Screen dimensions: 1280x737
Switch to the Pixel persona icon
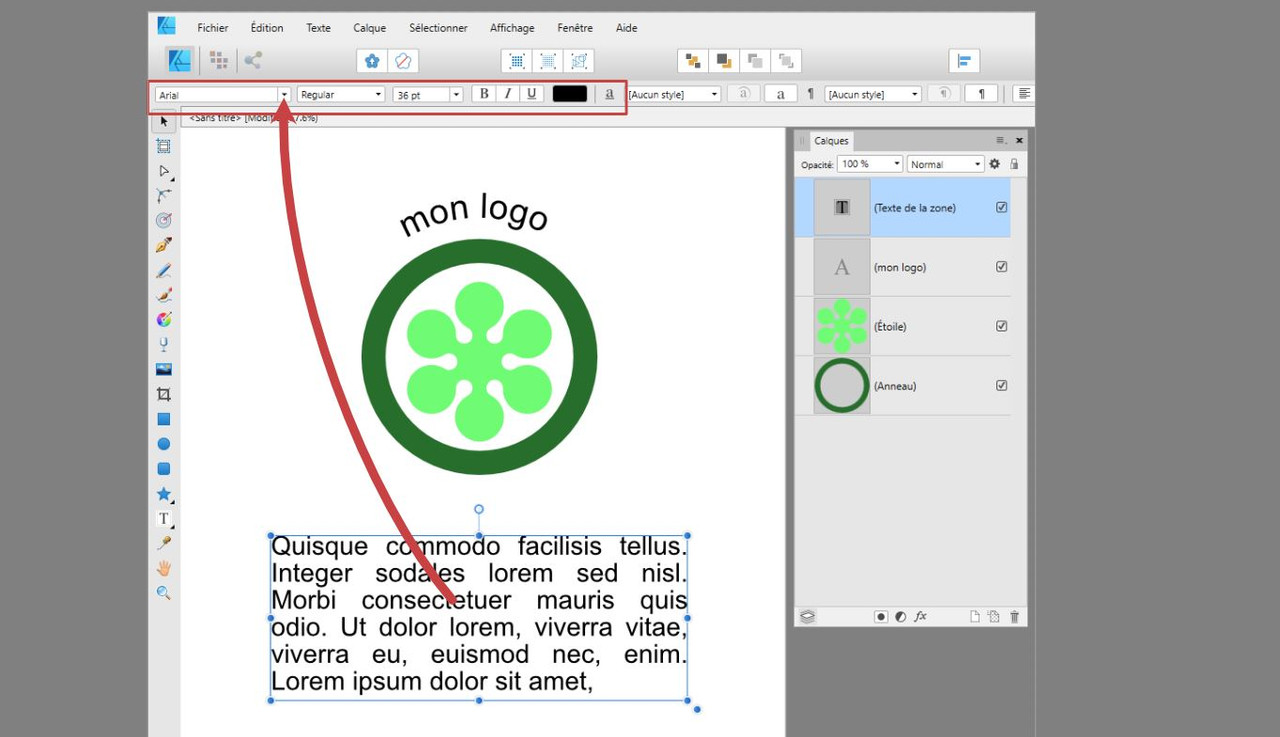tap(218, 60)
